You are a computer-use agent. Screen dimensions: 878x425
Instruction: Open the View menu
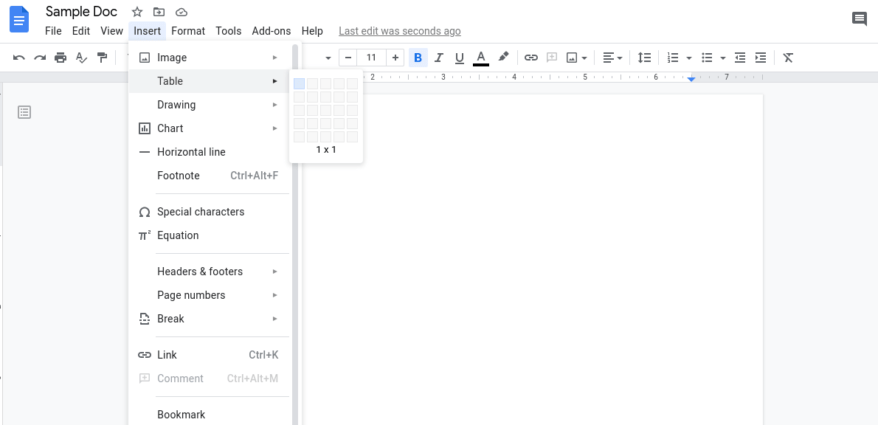(111, 31)
